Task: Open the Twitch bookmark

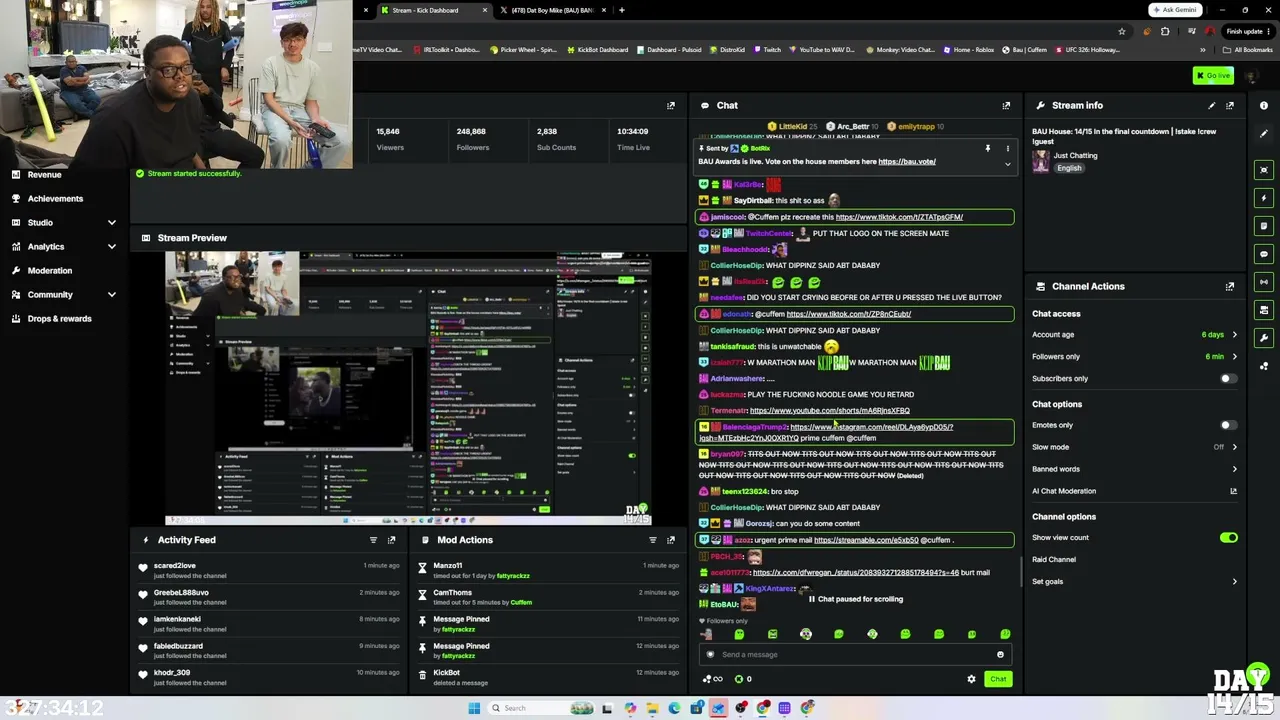Action: pos(767,50)
